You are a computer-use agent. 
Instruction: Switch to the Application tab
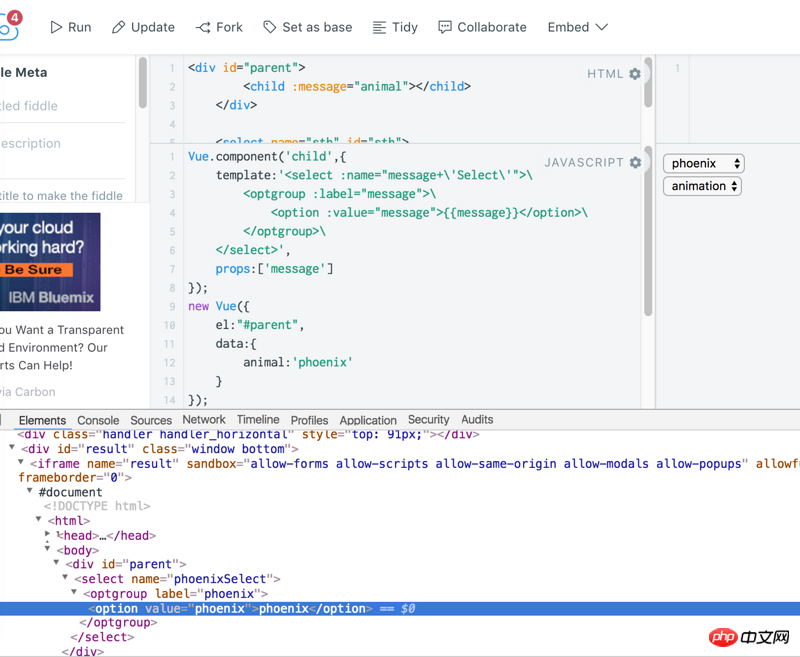click(x=368, y=420)
